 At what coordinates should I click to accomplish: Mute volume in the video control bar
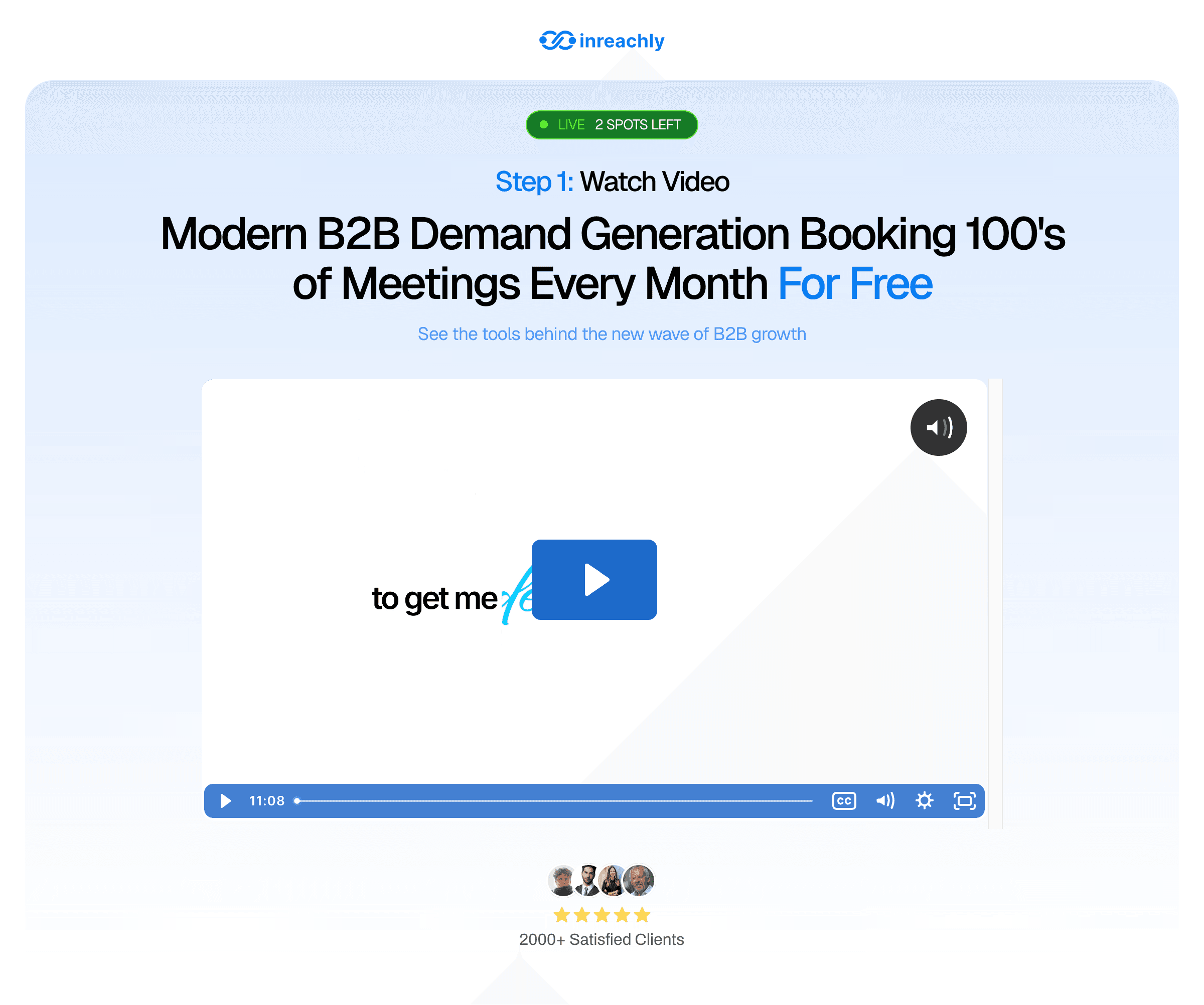pos(884,800)
